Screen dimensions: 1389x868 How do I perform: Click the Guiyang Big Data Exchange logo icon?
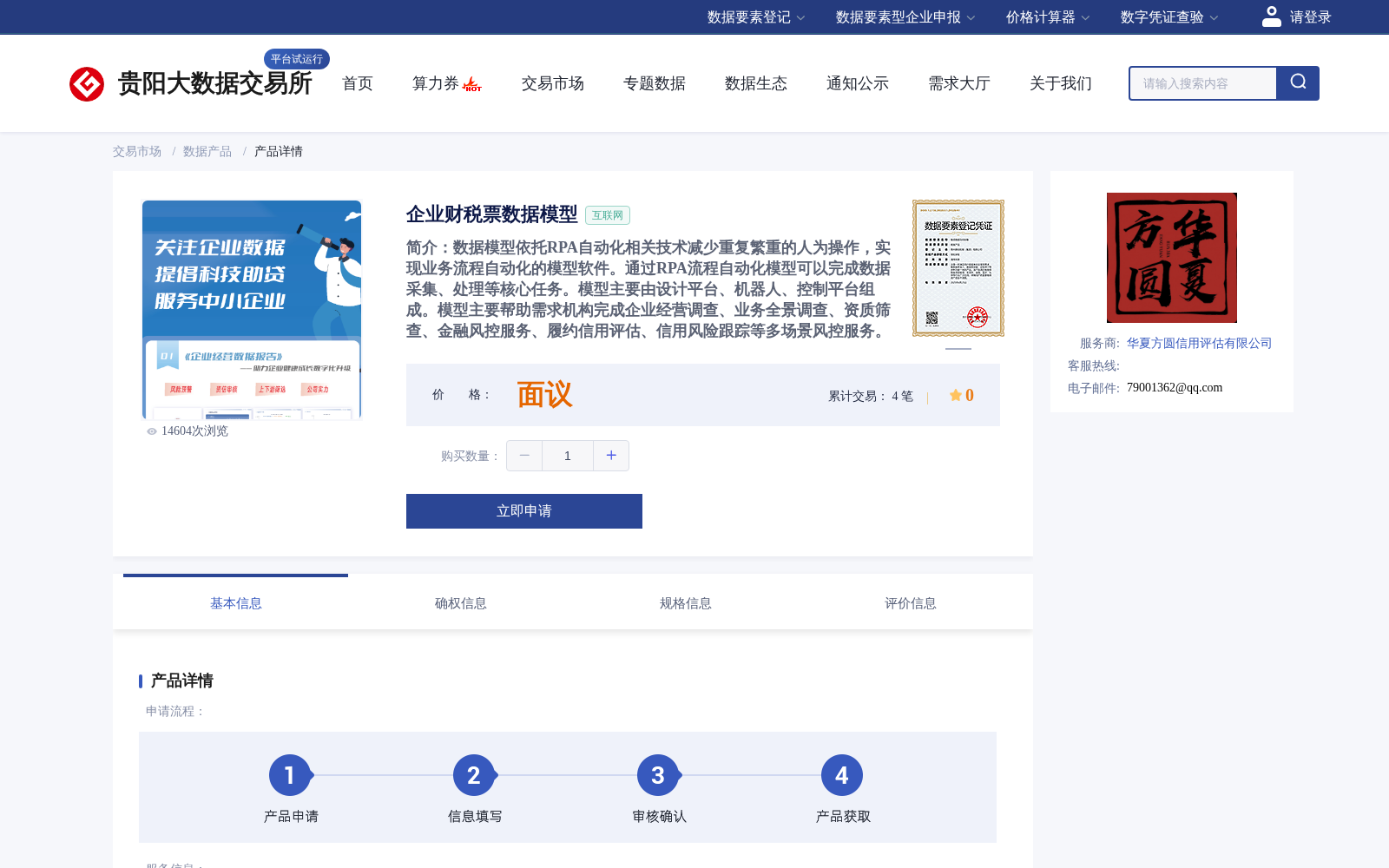(x=87, y=84)
